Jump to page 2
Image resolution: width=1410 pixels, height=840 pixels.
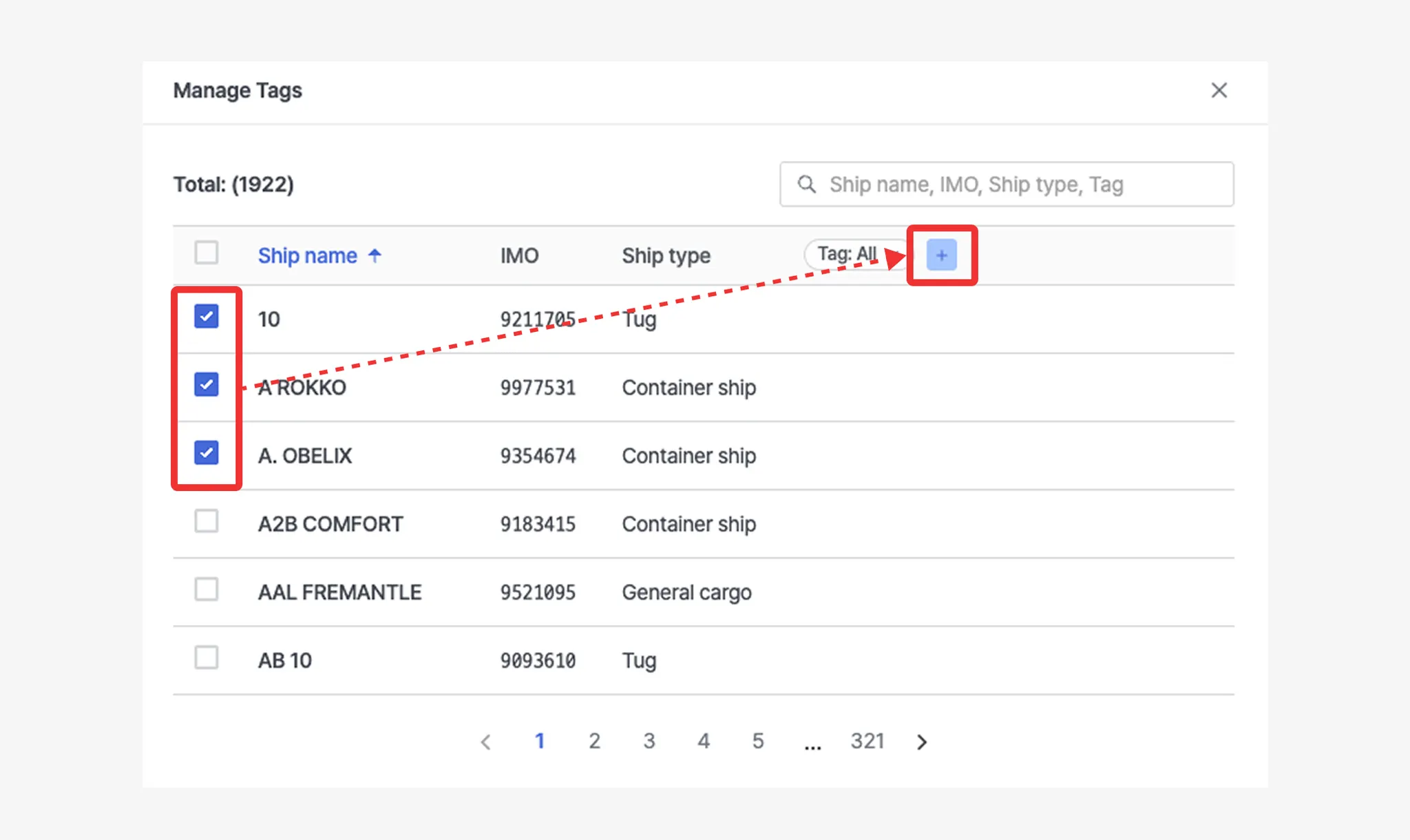pyautogui.click(x=594, y=741)
